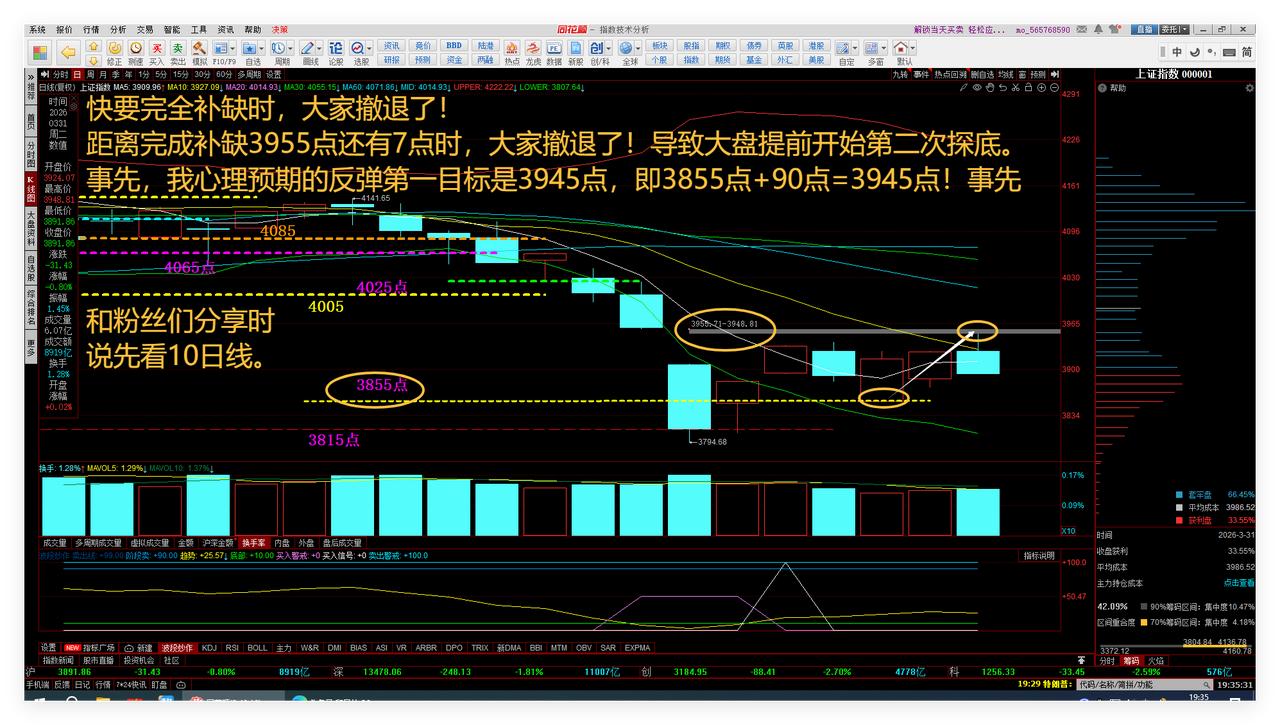The image size is (1280, 725).
Task: Open F10/F9 company info icon
Action: tap(222, 47)
